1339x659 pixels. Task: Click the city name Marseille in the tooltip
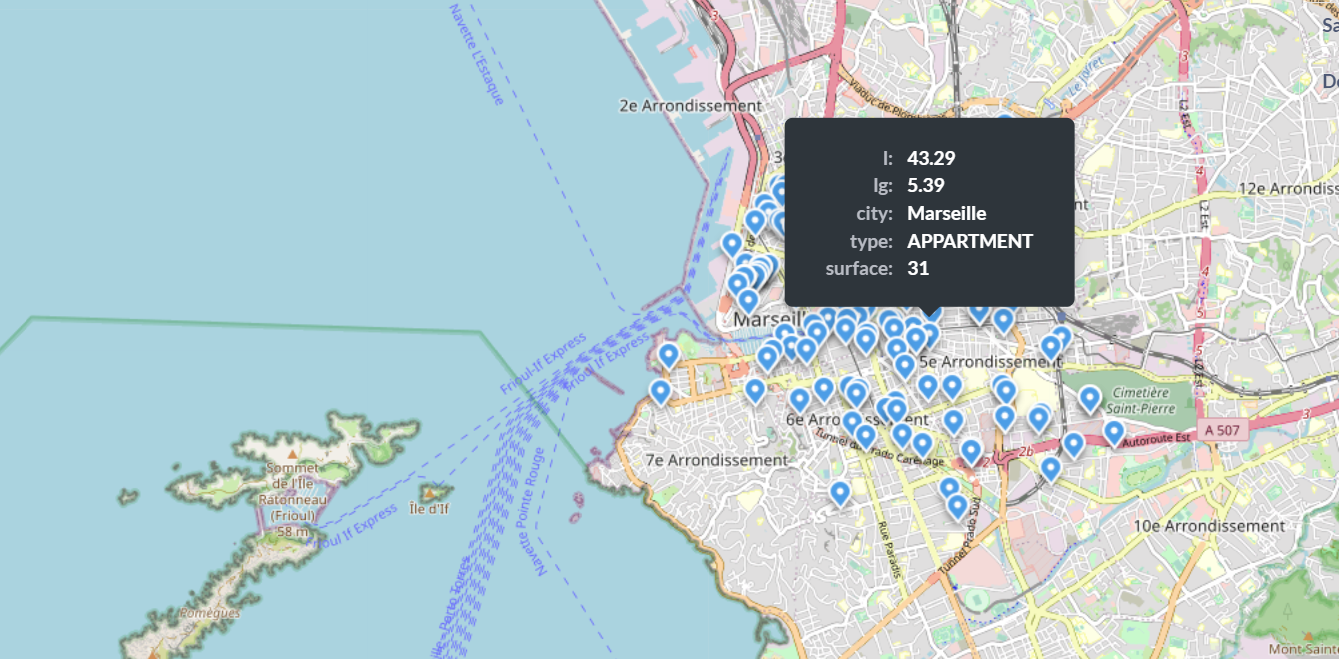click(x=945, y=212)
